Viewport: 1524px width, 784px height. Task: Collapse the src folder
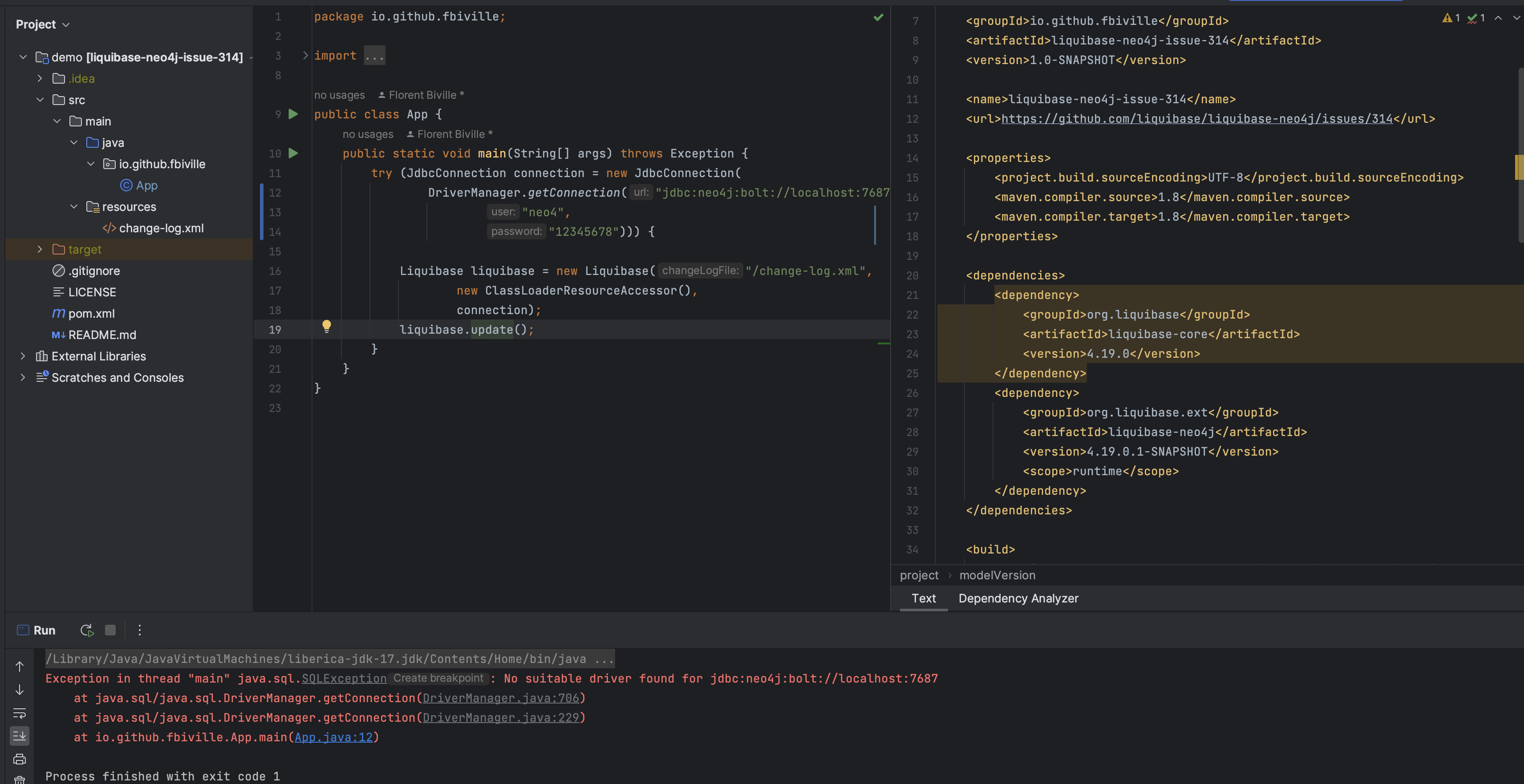pos(40,100)
